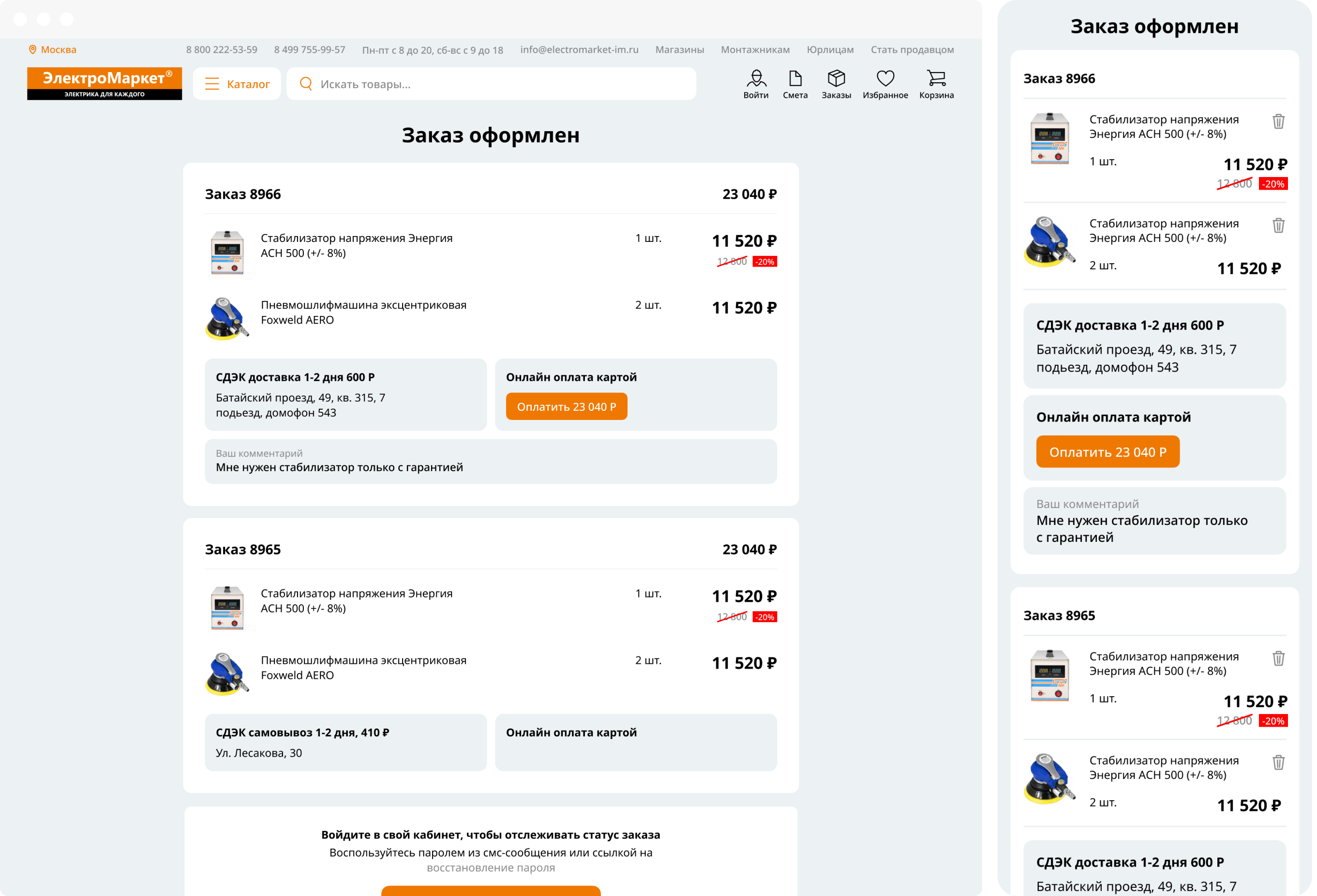Image resolution: width=1317 pixels, height=896 pixels.
Task: Click the ЭлектроМаркет logo
Action: pyautogui.click(x=105, y=84)
